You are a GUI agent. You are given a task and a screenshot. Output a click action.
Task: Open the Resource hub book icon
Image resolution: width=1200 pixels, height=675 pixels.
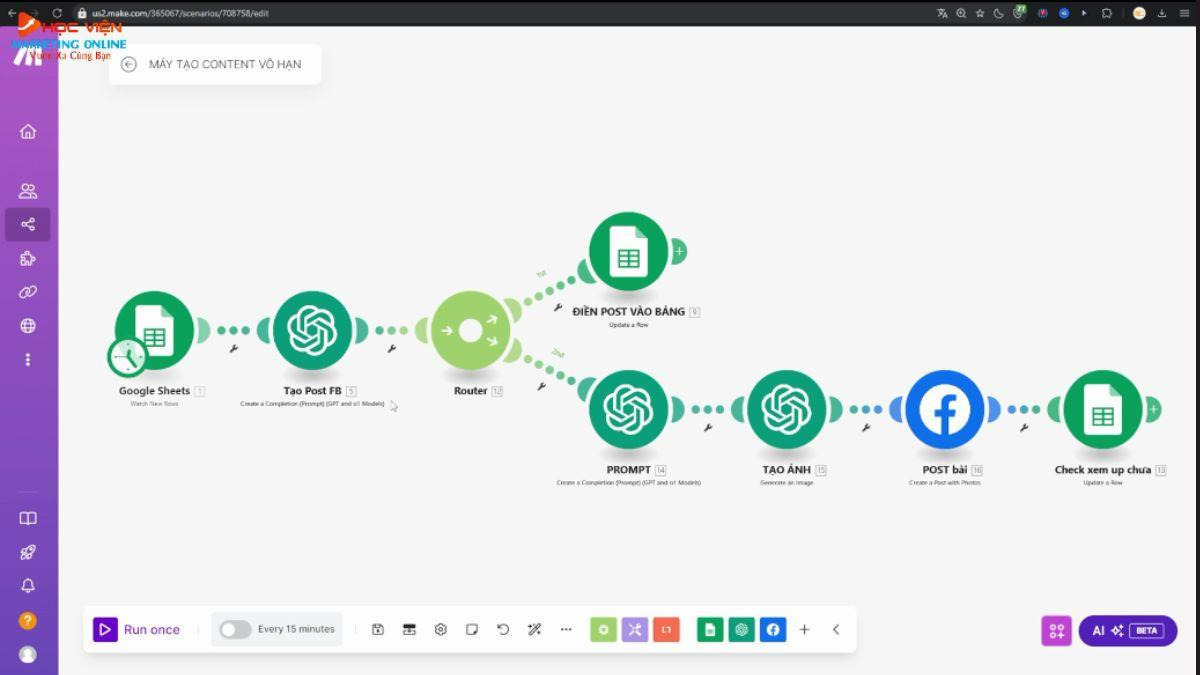[x=28, y=518]
